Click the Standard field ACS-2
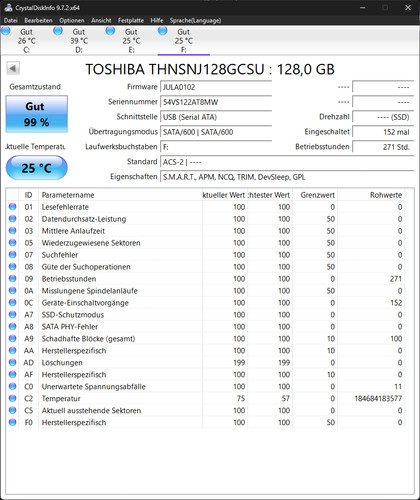The image size is (420, 500). [287, 162]
